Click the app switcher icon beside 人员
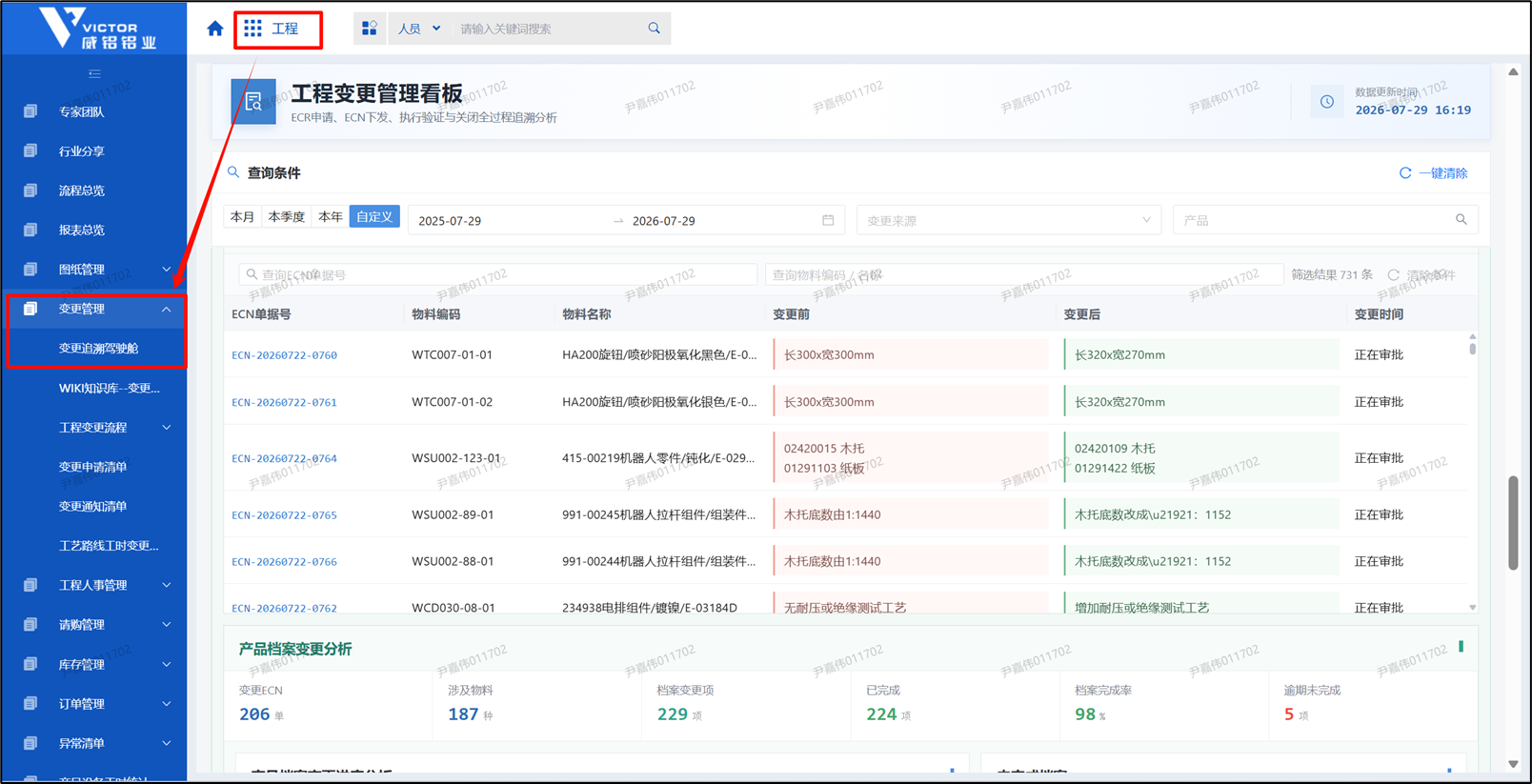The height and width of the screenshot is (784, 1532). (x=370, y=29)
